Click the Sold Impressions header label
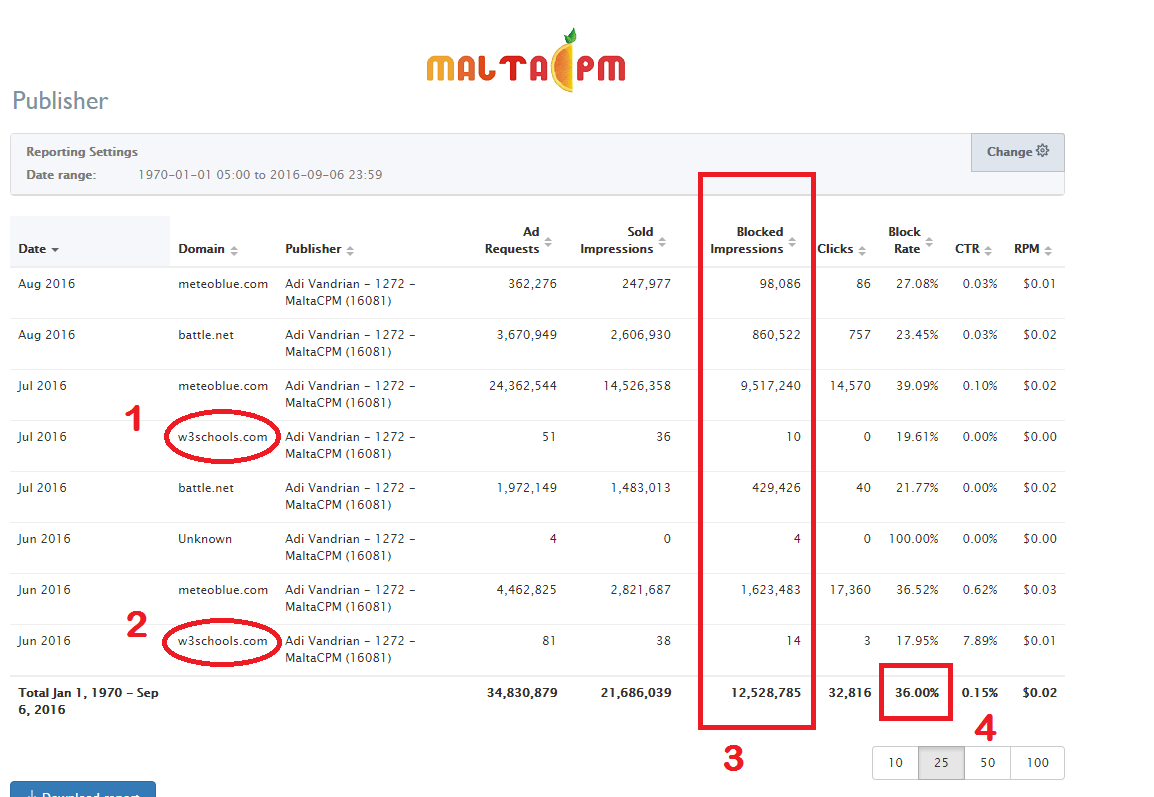 617,240
